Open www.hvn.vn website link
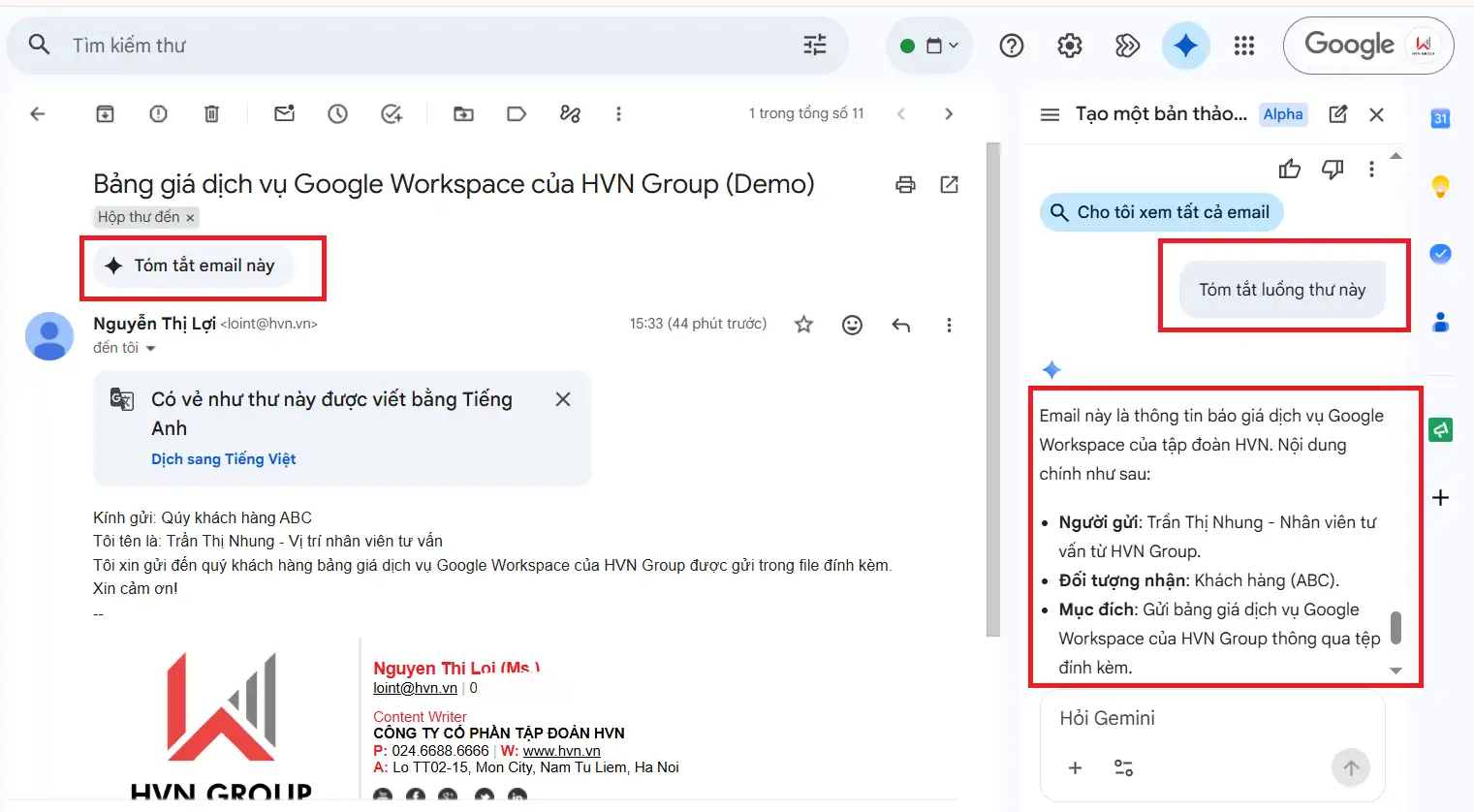This screenshot has height=812, width=1474. pos(562,751)
